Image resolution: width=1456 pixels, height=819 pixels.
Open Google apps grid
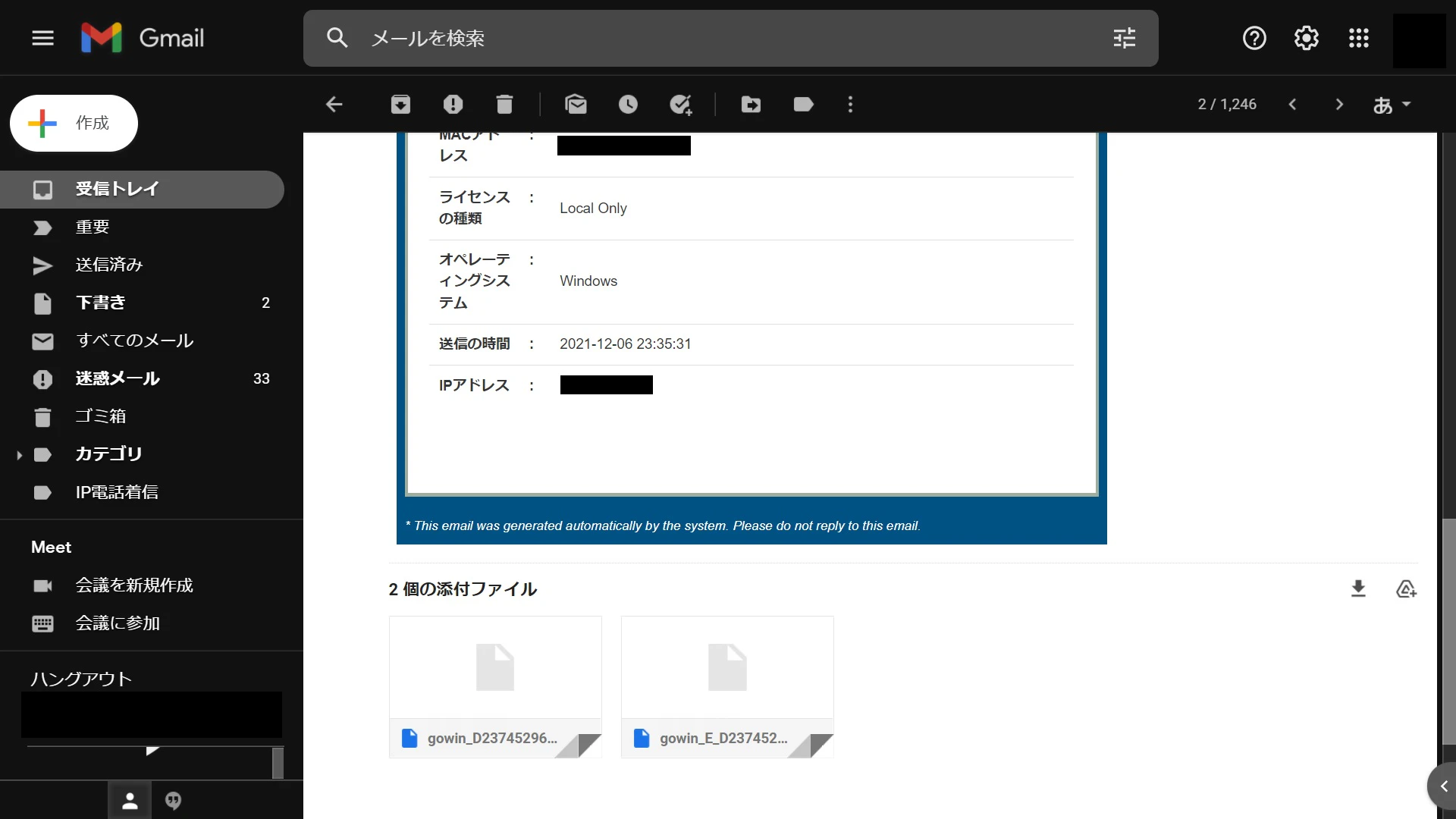coord(1359,38)
